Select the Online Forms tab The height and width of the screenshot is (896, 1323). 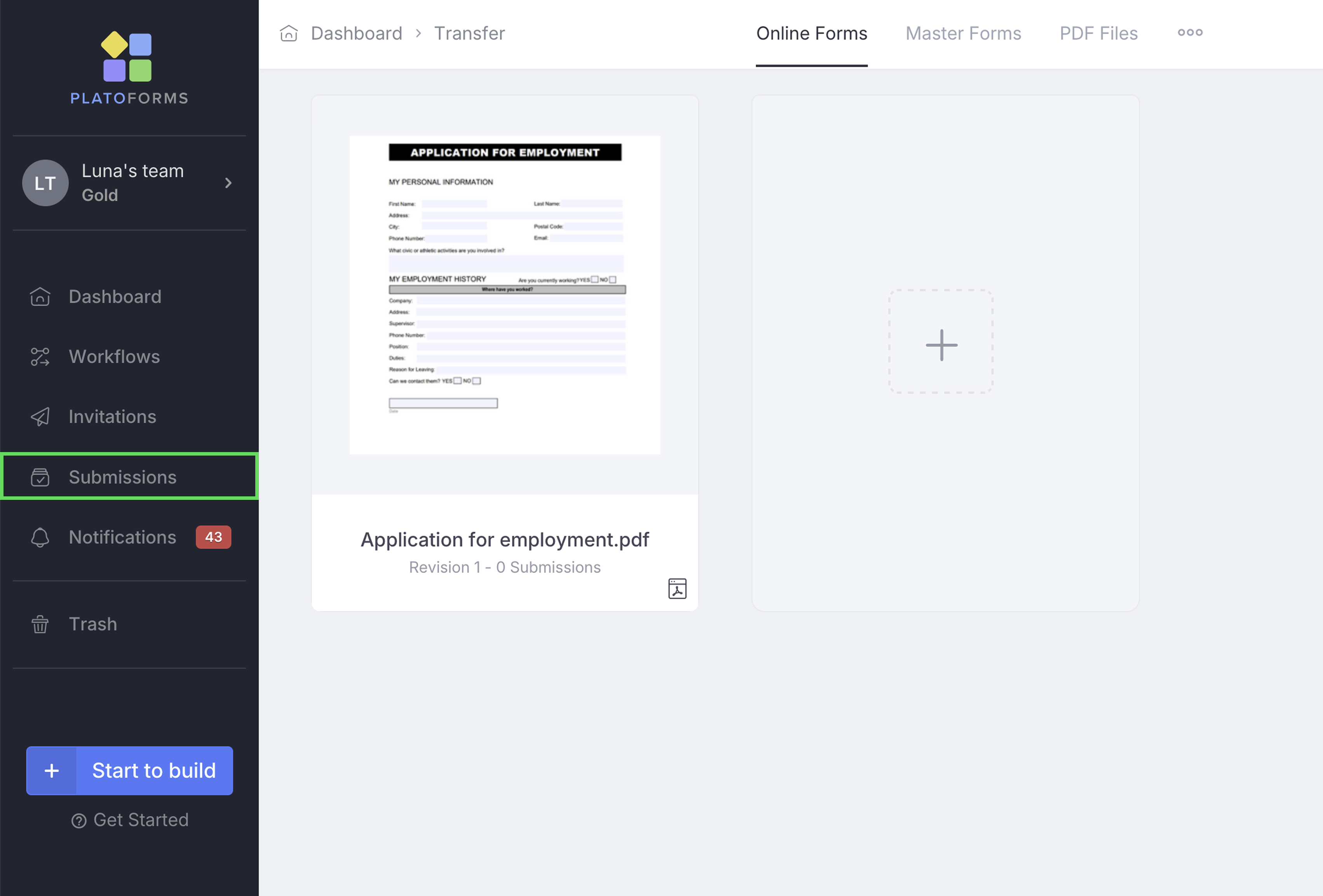click(x=811, y=33)
